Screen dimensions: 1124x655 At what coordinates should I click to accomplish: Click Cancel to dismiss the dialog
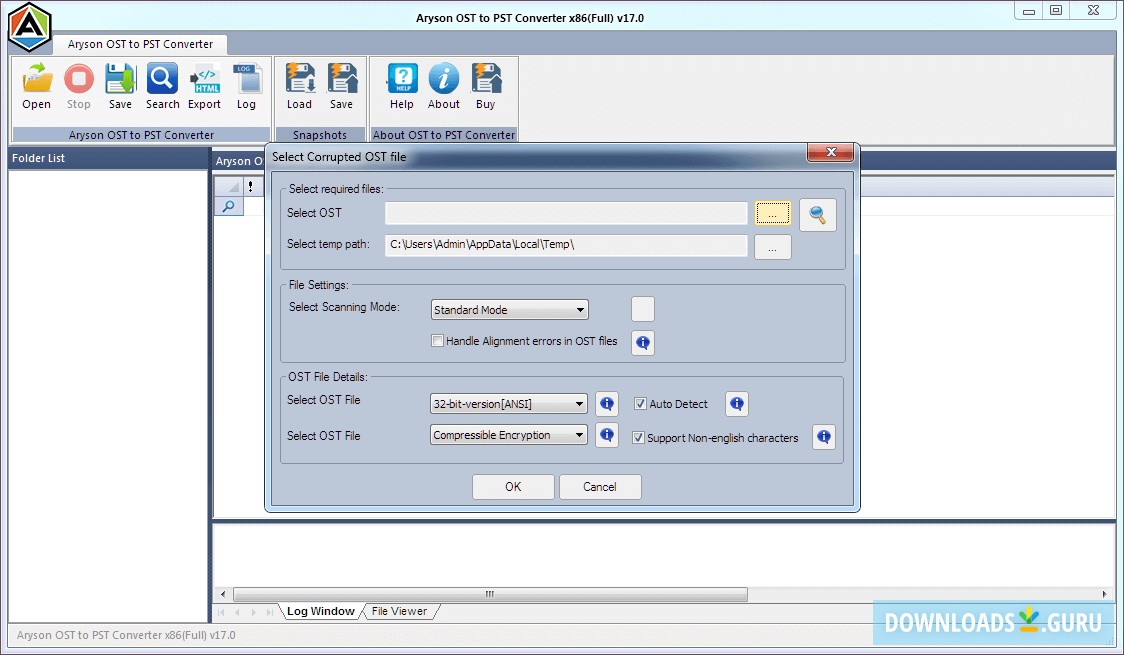(599, 487)
